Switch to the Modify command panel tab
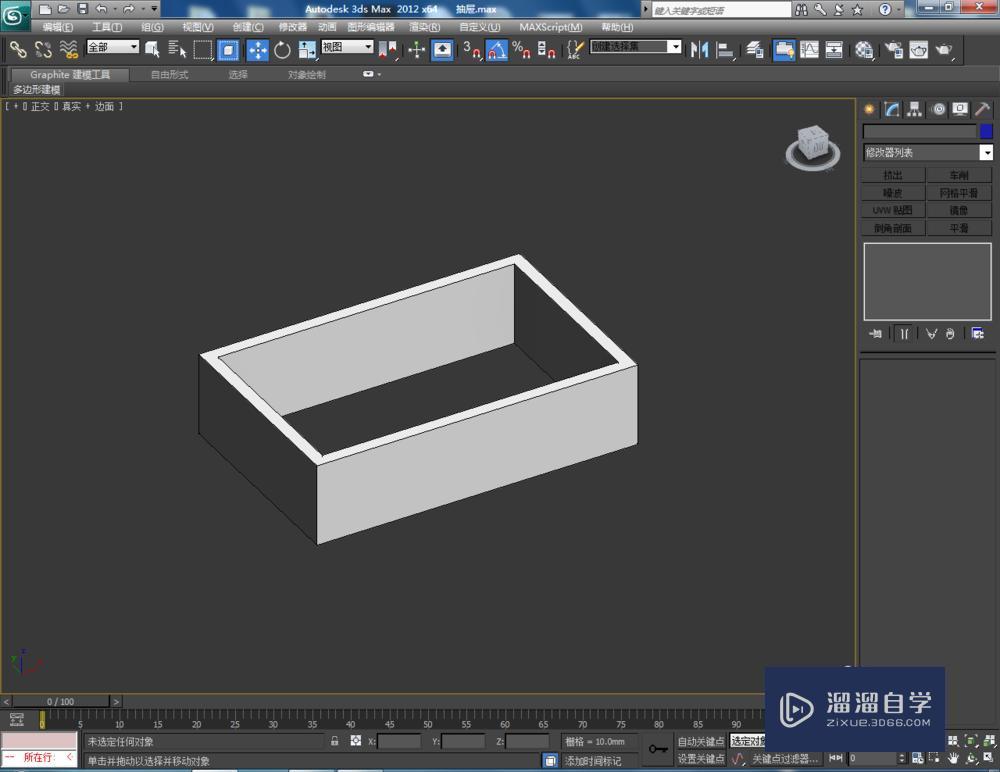Image resolution: width=1000 pixels, height=772 pixels. pos(892,109)
